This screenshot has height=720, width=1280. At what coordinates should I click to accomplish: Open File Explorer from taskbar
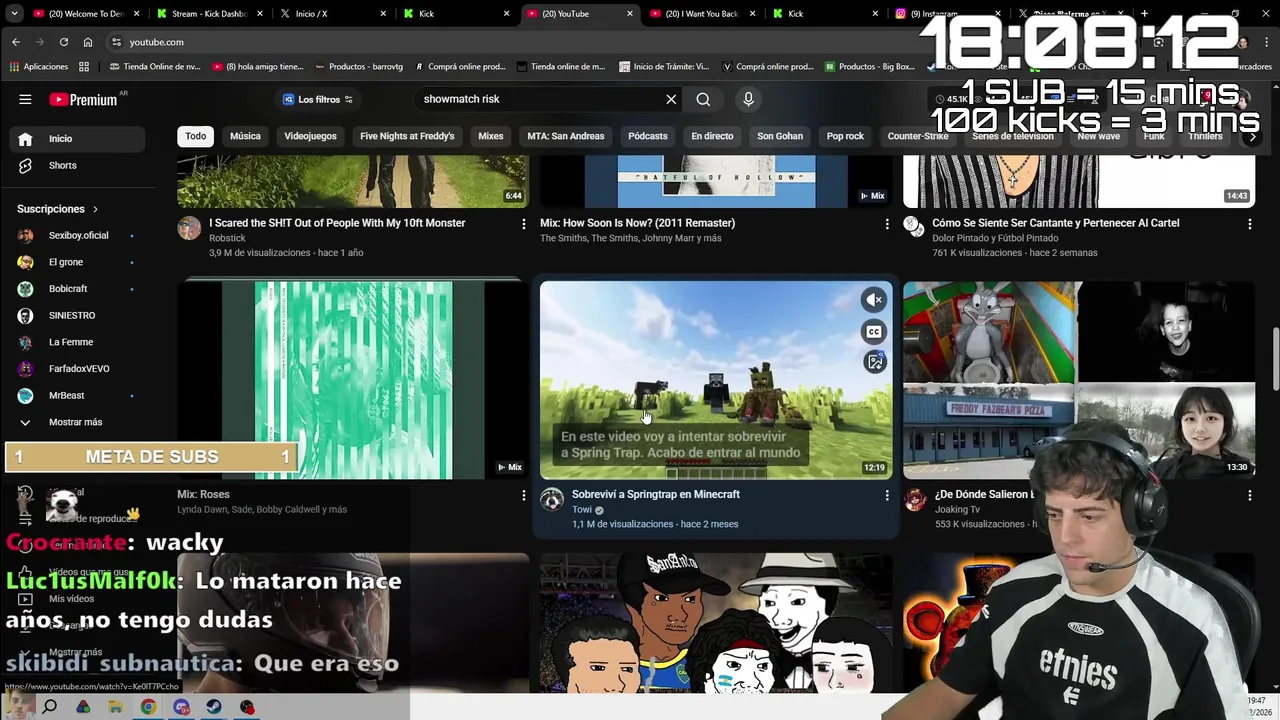coord(116,707)
